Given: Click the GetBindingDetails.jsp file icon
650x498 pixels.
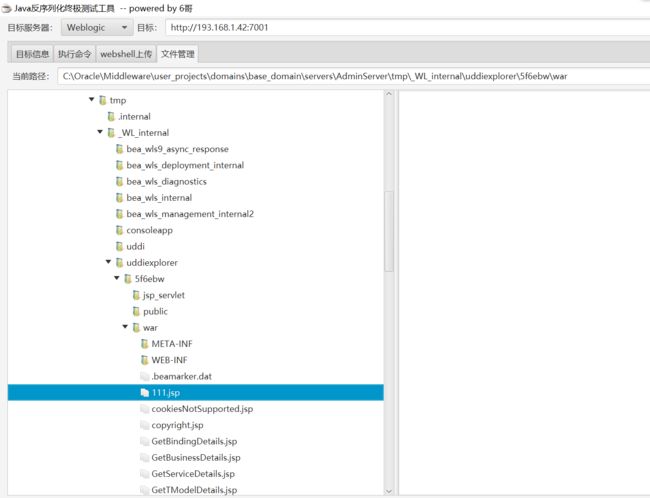Looking at the screenshot, I should coord(144,441).
